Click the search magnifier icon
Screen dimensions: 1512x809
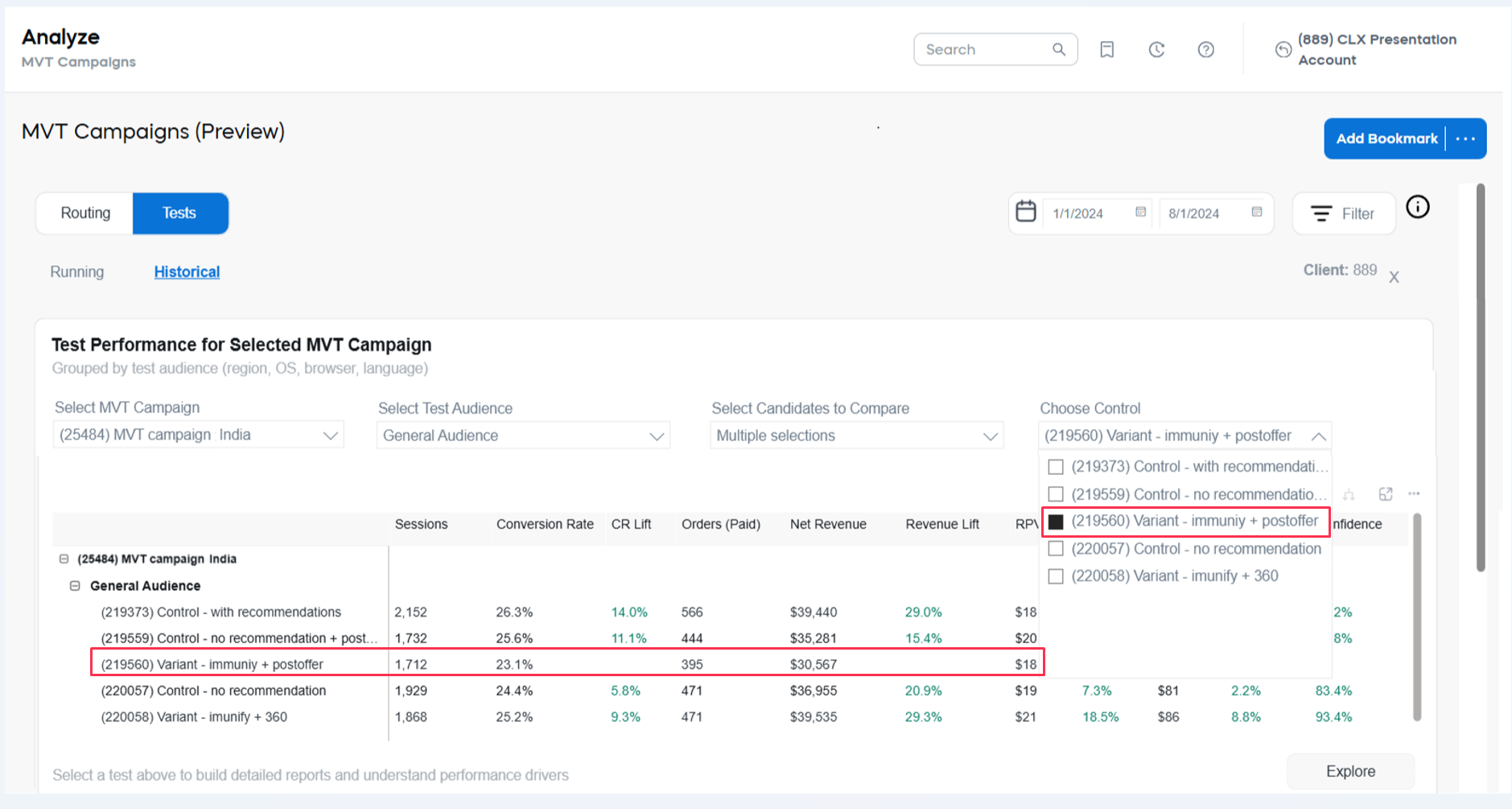(1059, 50)
